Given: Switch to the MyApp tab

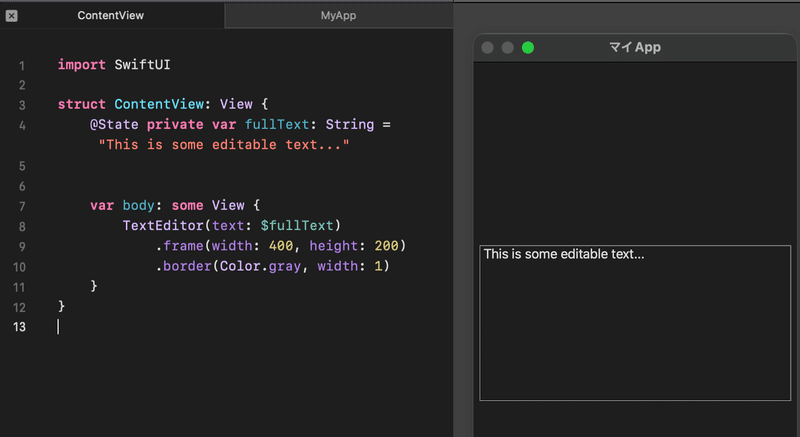Looking at the screenshot, I should (x=338, y=15).
